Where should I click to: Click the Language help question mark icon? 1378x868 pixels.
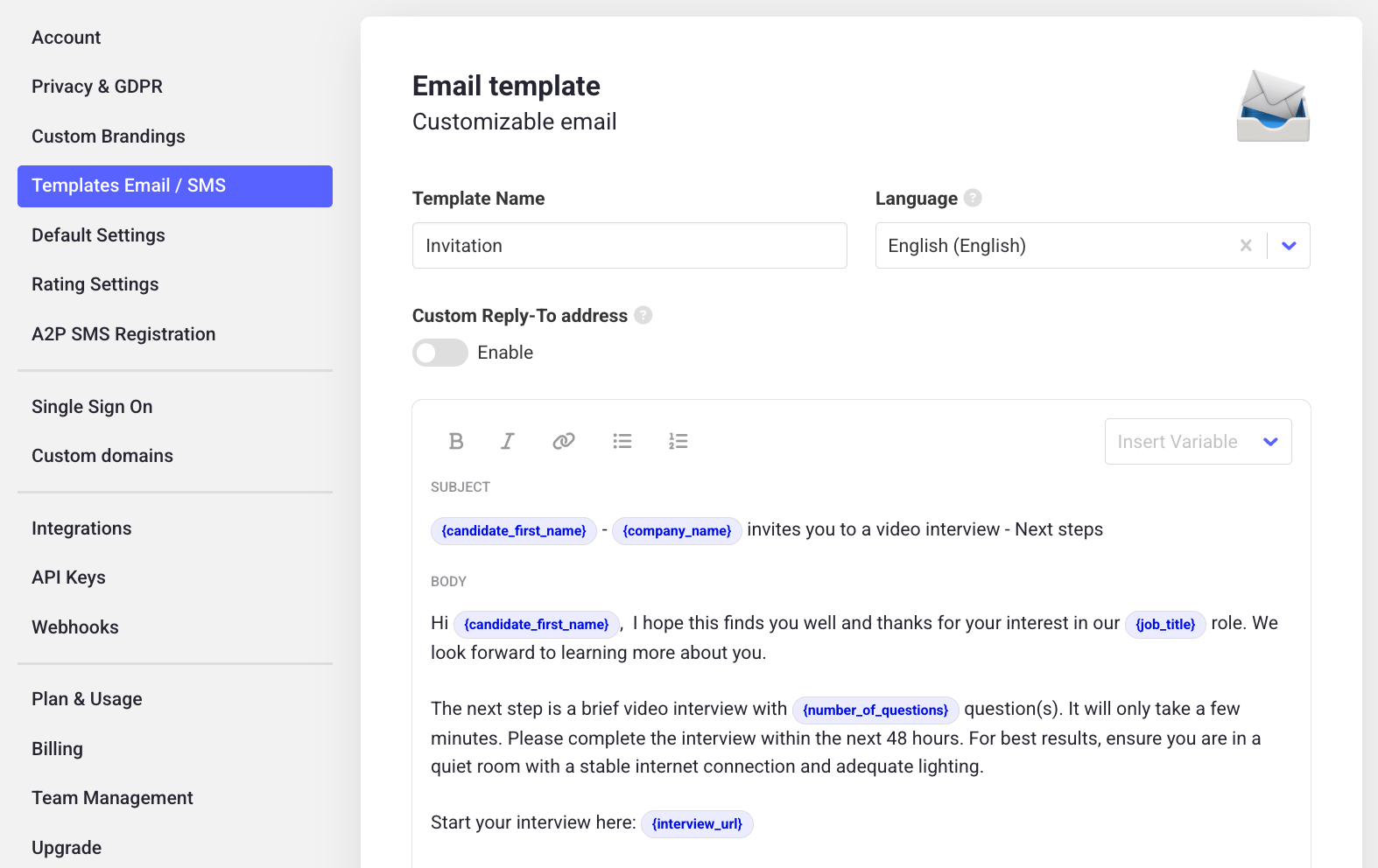[973, 198]
